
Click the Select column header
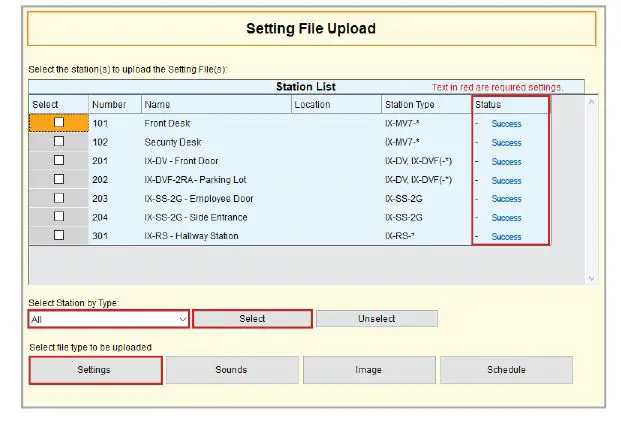[x=59, y=105]
